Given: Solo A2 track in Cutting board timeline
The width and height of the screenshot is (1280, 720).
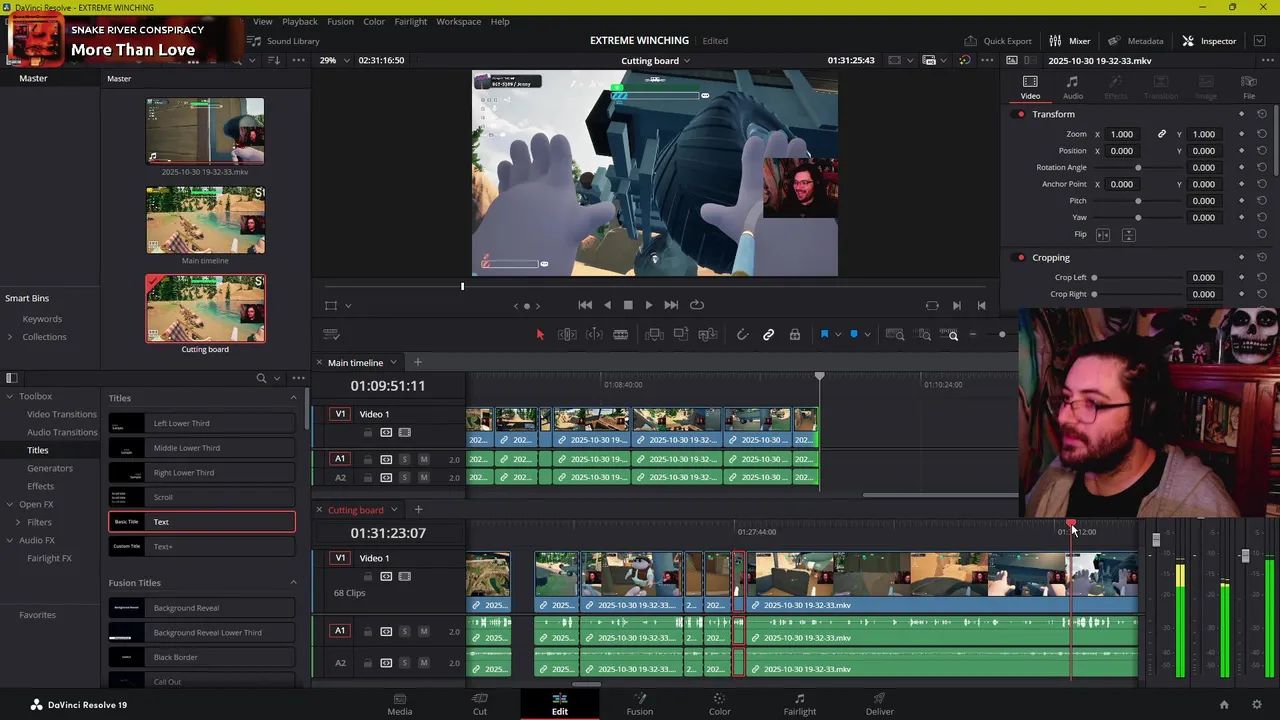Looking at the screenshot, I should pyautogui.click(x=405, y=663).
